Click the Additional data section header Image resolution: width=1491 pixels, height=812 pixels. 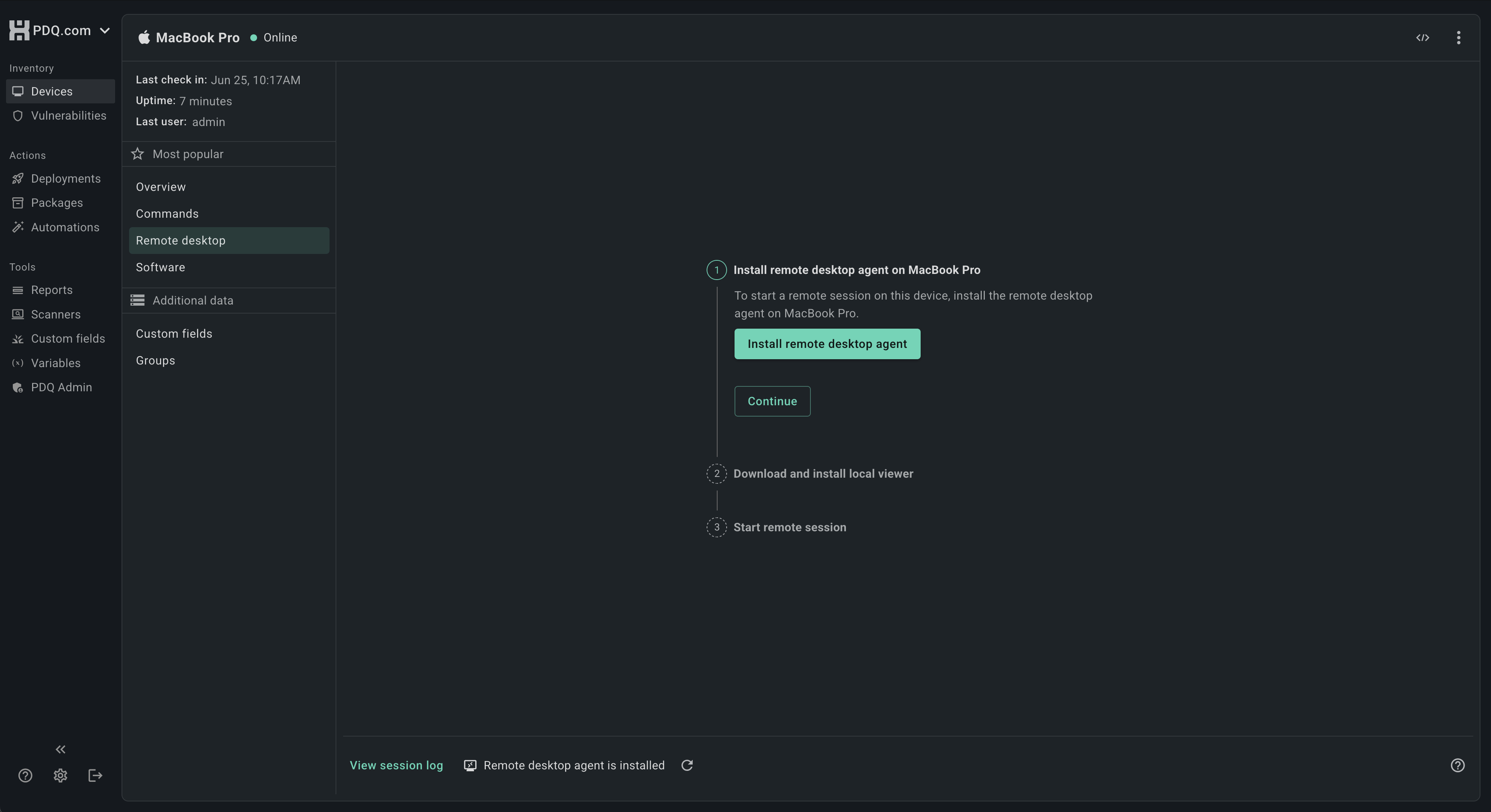[x=229, y=300]
